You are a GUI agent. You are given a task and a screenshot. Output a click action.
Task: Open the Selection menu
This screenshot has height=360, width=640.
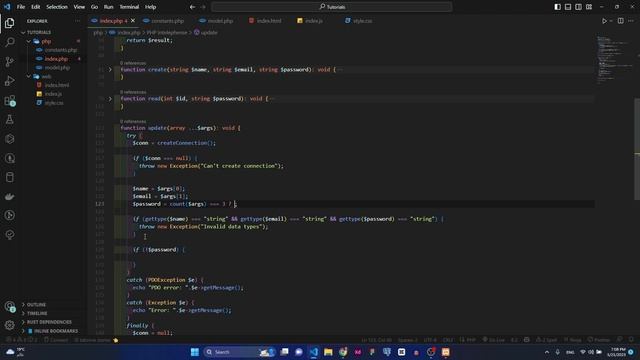[x=57, y=7]
